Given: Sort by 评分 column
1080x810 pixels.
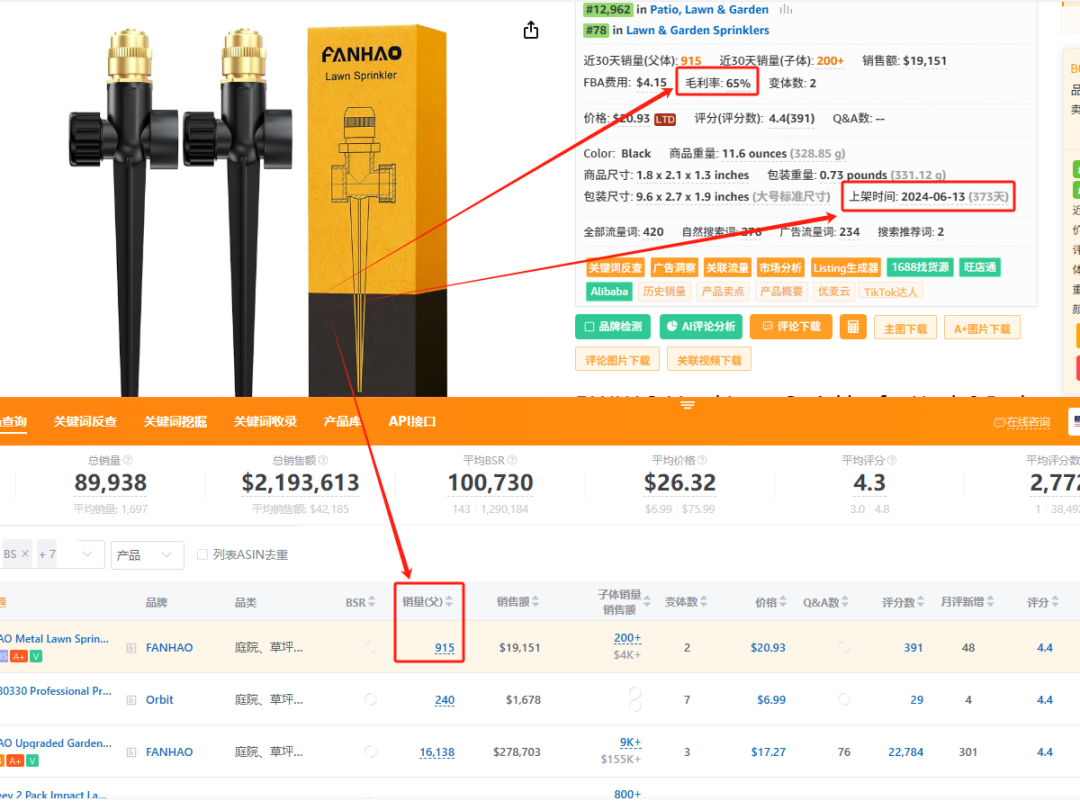Looking at the screenshot, I should (x=1055, y=602).
